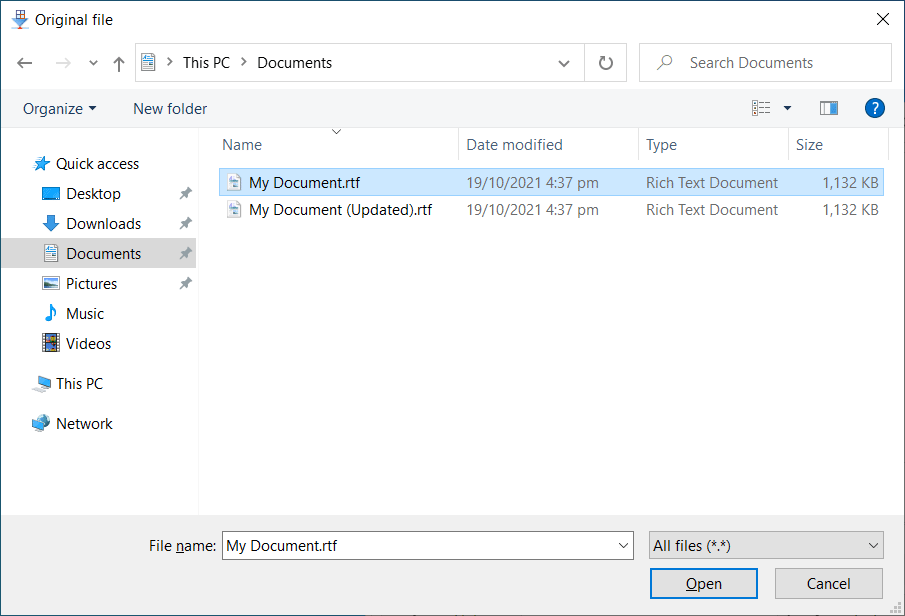Click the Search Documents field
This screenshot has height=616, width=905.
click(x=765, y=63)
